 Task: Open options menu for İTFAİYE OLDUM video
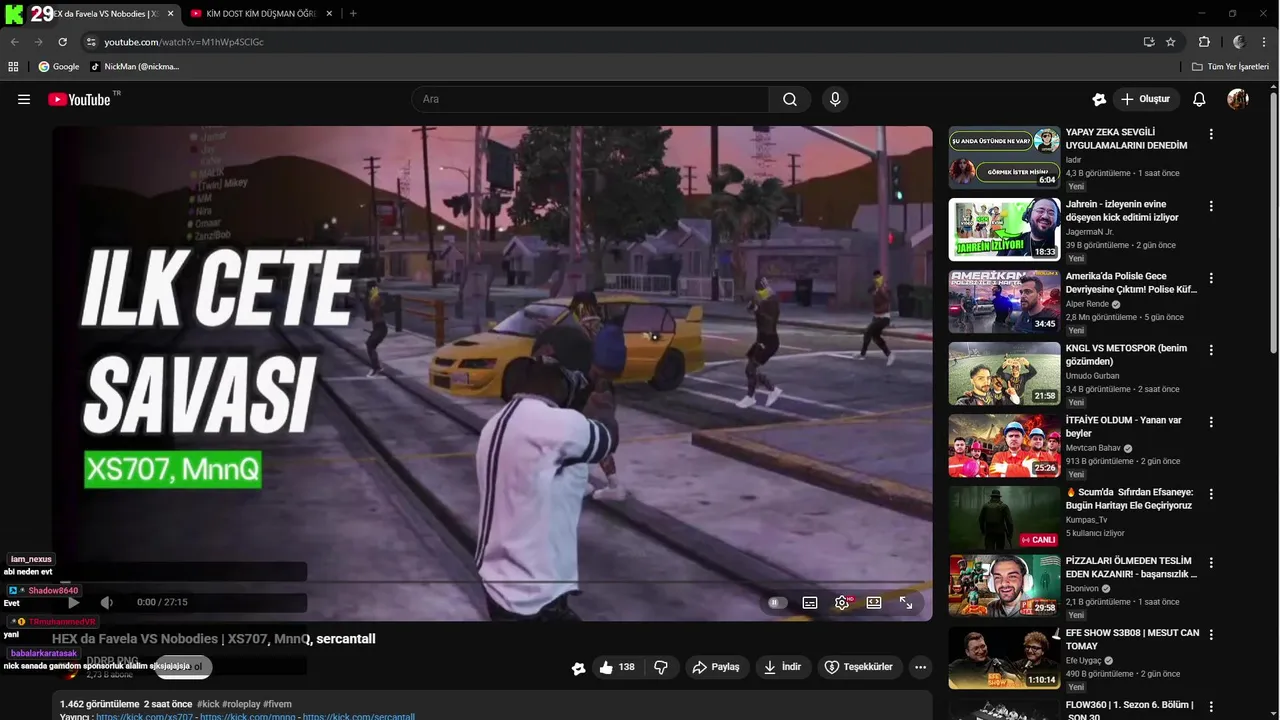1211,422
